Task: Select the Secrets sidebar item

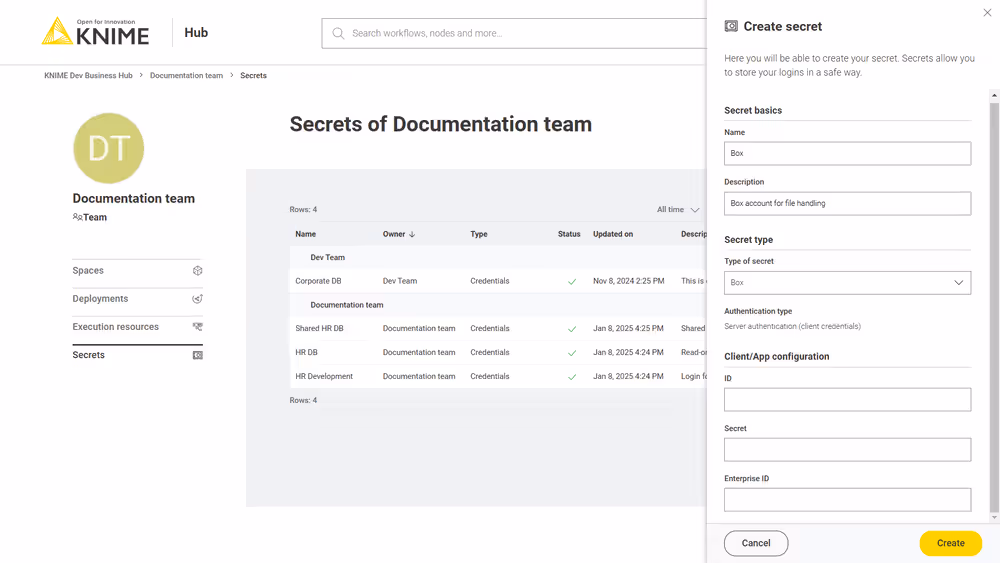Action: coord(138,355)
